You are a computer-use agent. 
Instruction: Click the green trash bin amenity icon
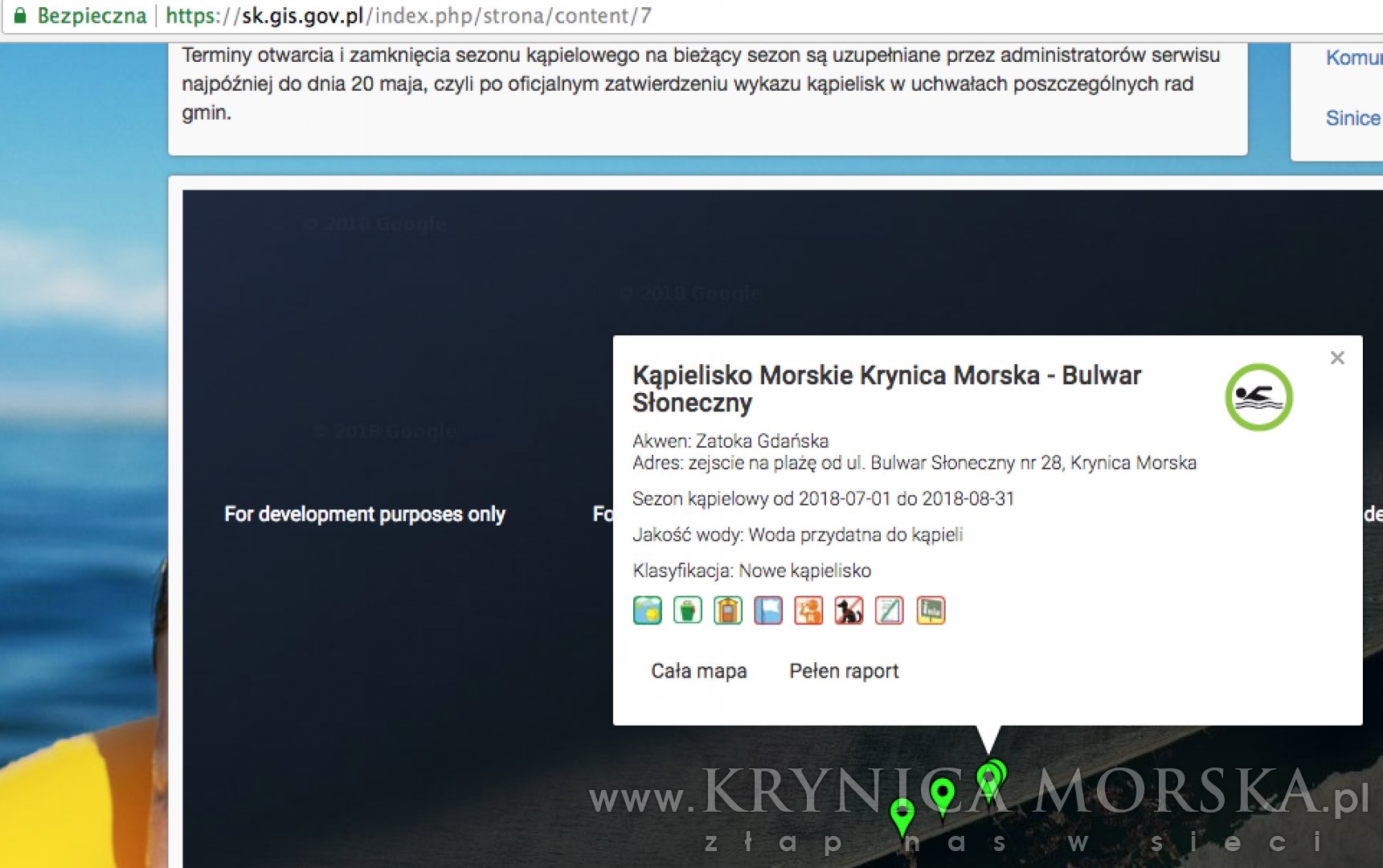[x=688, y=611]
